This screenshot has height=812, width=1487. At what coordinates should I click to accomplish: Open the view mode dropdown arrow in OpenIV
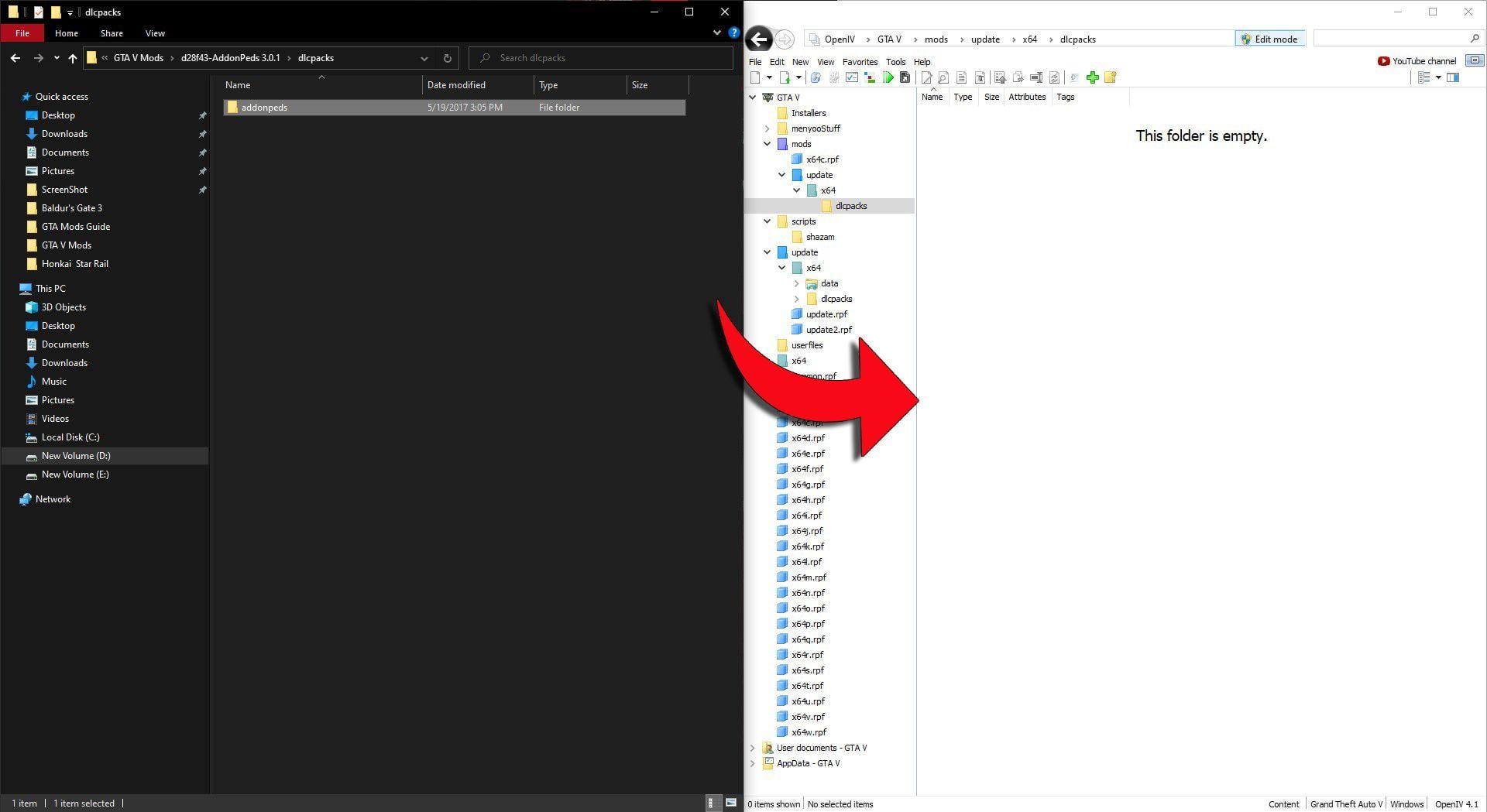tap(1438, 77)
